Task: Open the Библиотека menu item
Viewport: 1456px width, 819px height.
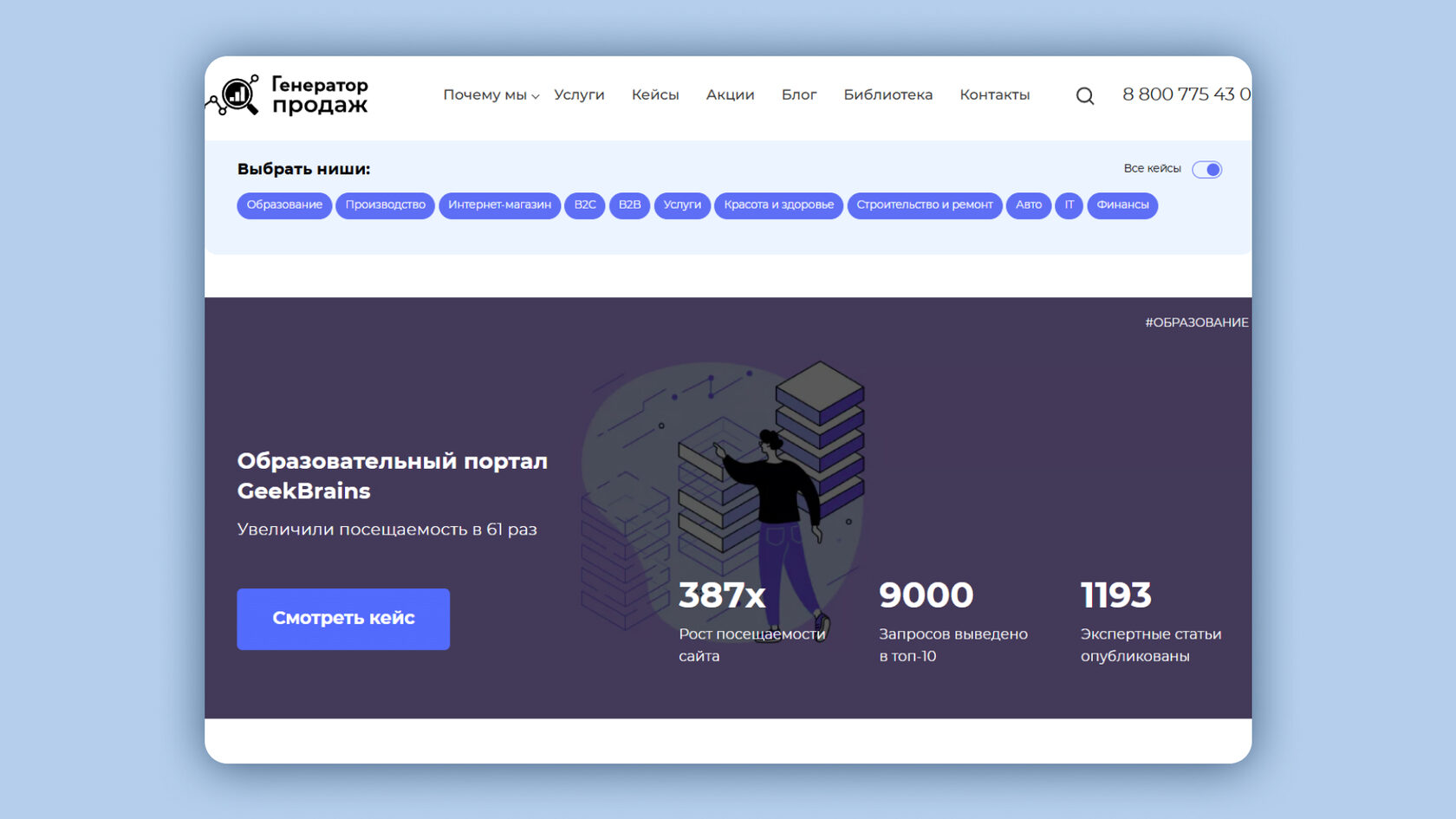Action: point(888,94)
